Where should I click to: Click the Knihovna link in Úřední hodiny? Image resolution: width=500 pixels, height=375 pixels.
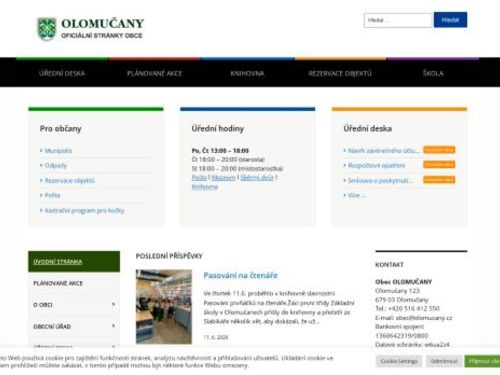[x=205, y=187]
